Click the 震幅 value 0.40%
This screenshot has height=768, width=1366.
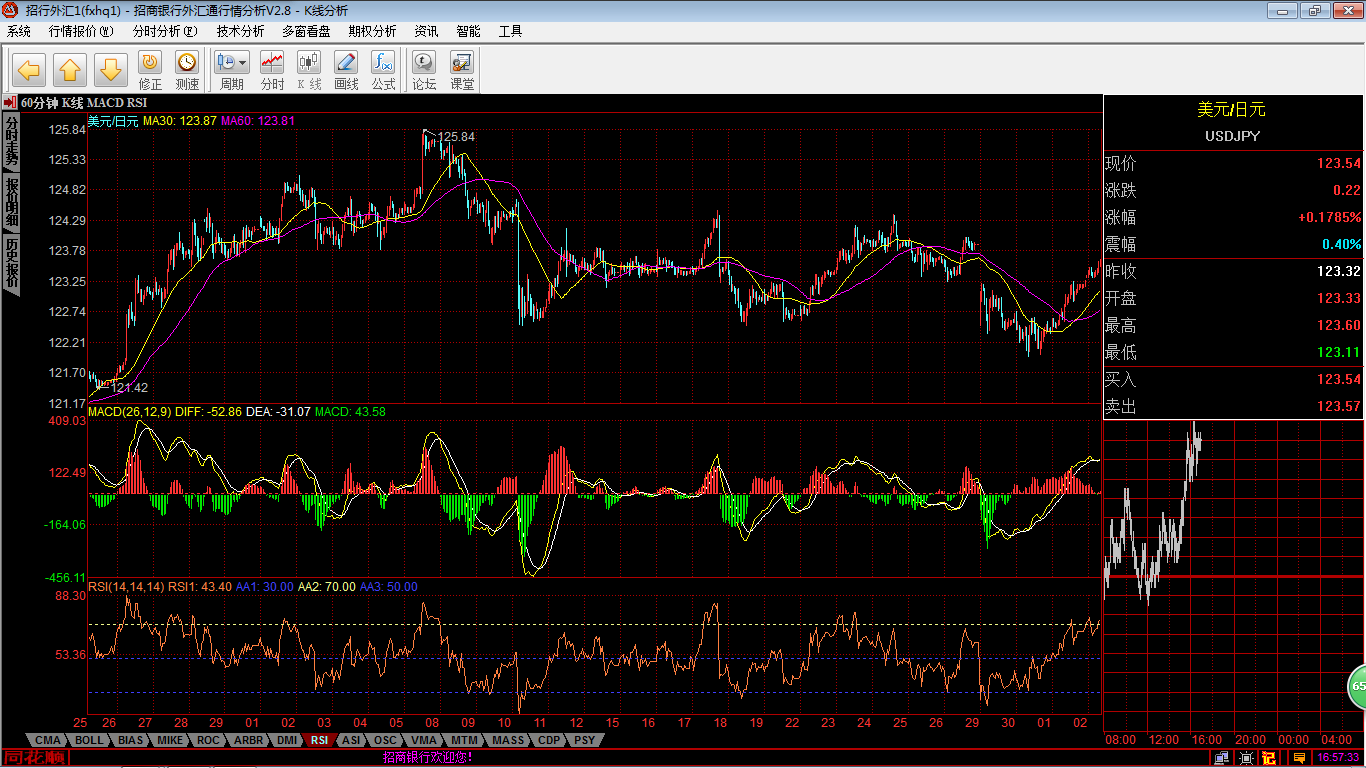1342,244
